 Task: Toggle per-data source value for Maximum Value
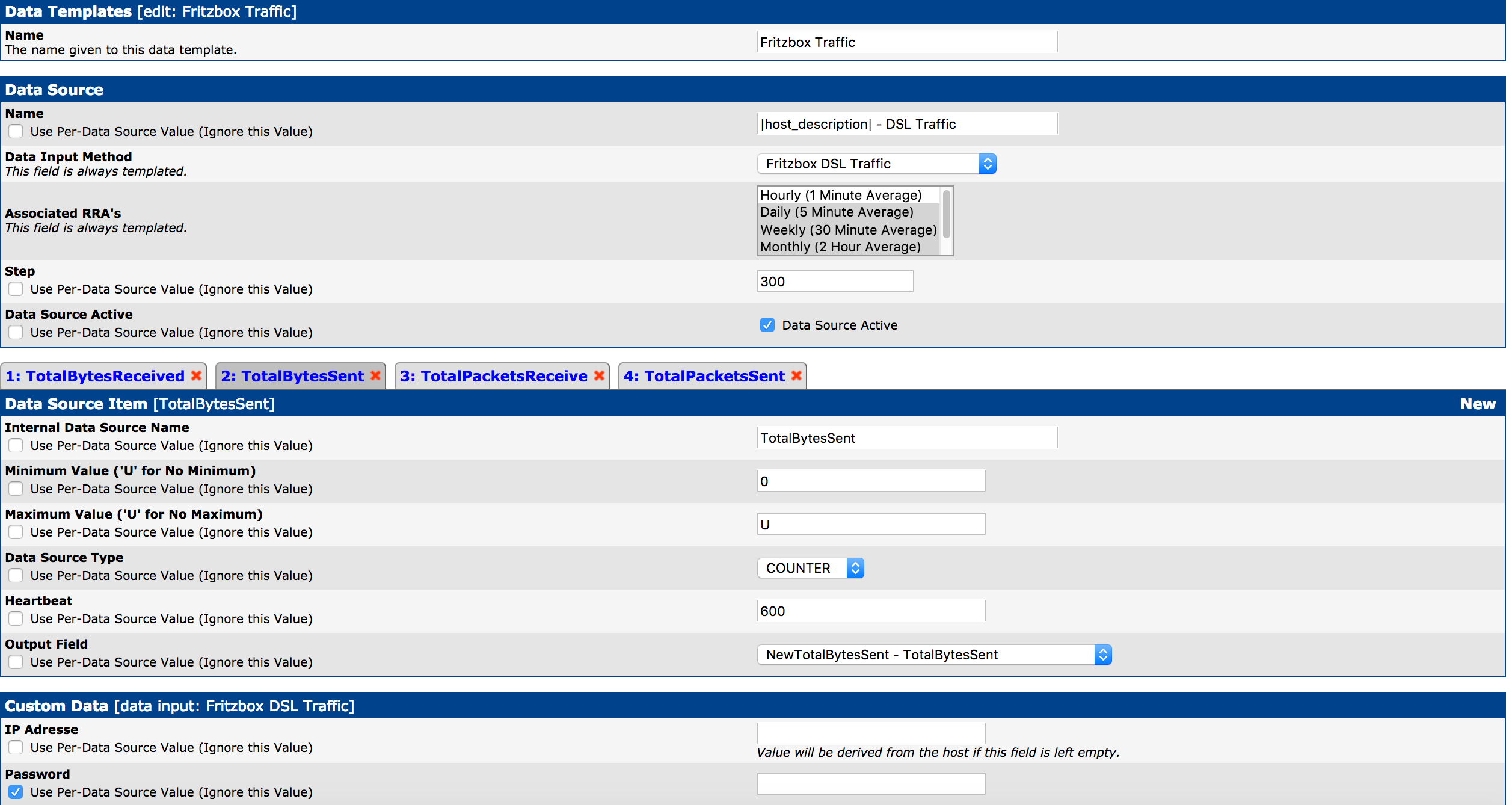click(16, 532)
